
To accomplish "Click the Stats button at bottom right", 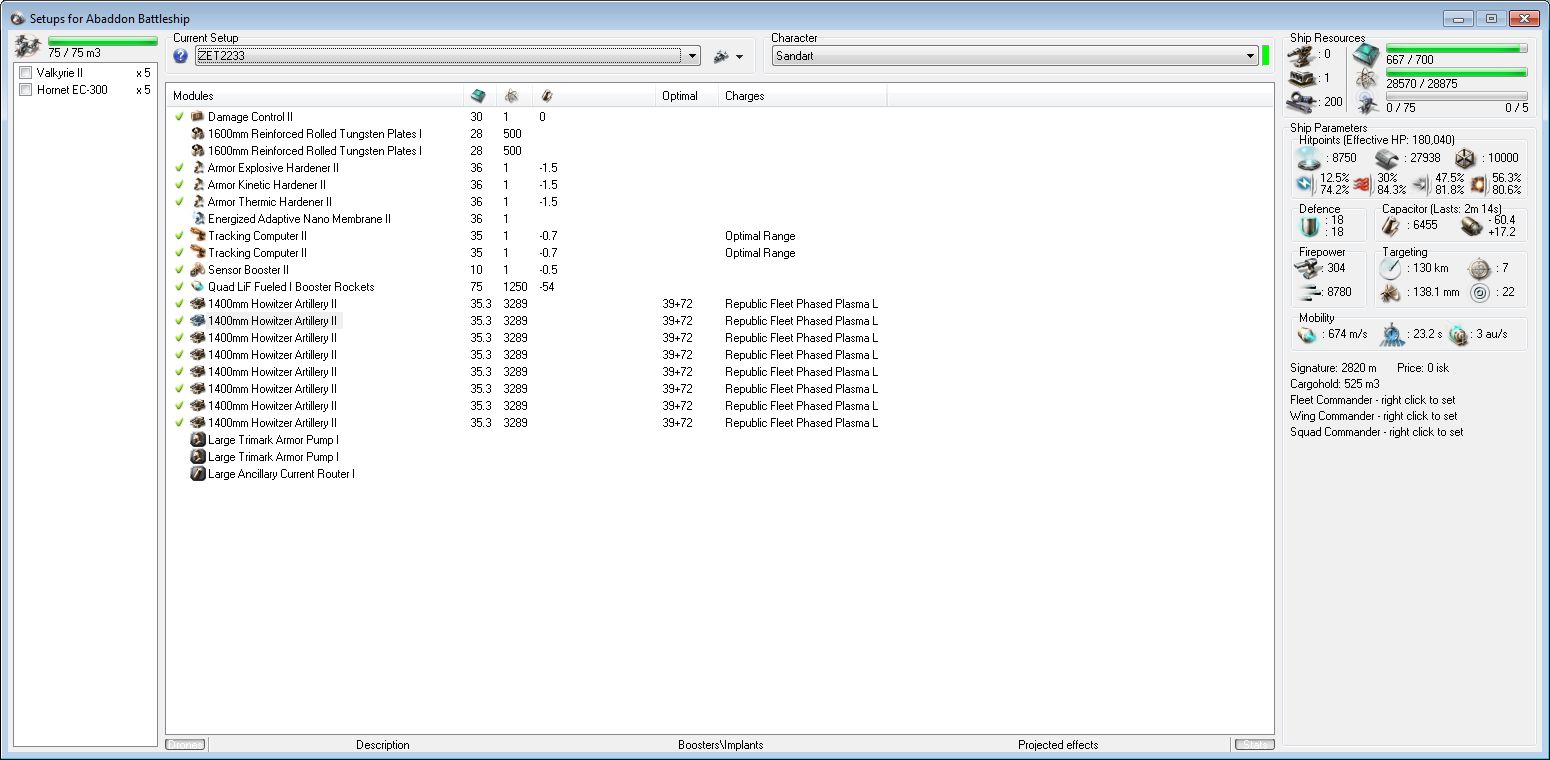I will tap(1254, 745).
